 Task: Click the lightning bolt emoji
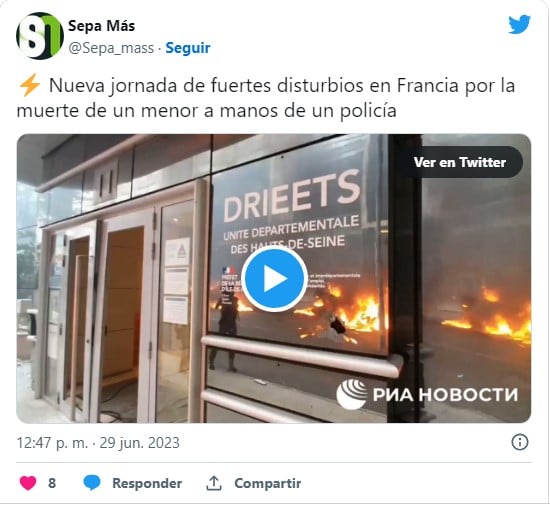pos(29,85)
